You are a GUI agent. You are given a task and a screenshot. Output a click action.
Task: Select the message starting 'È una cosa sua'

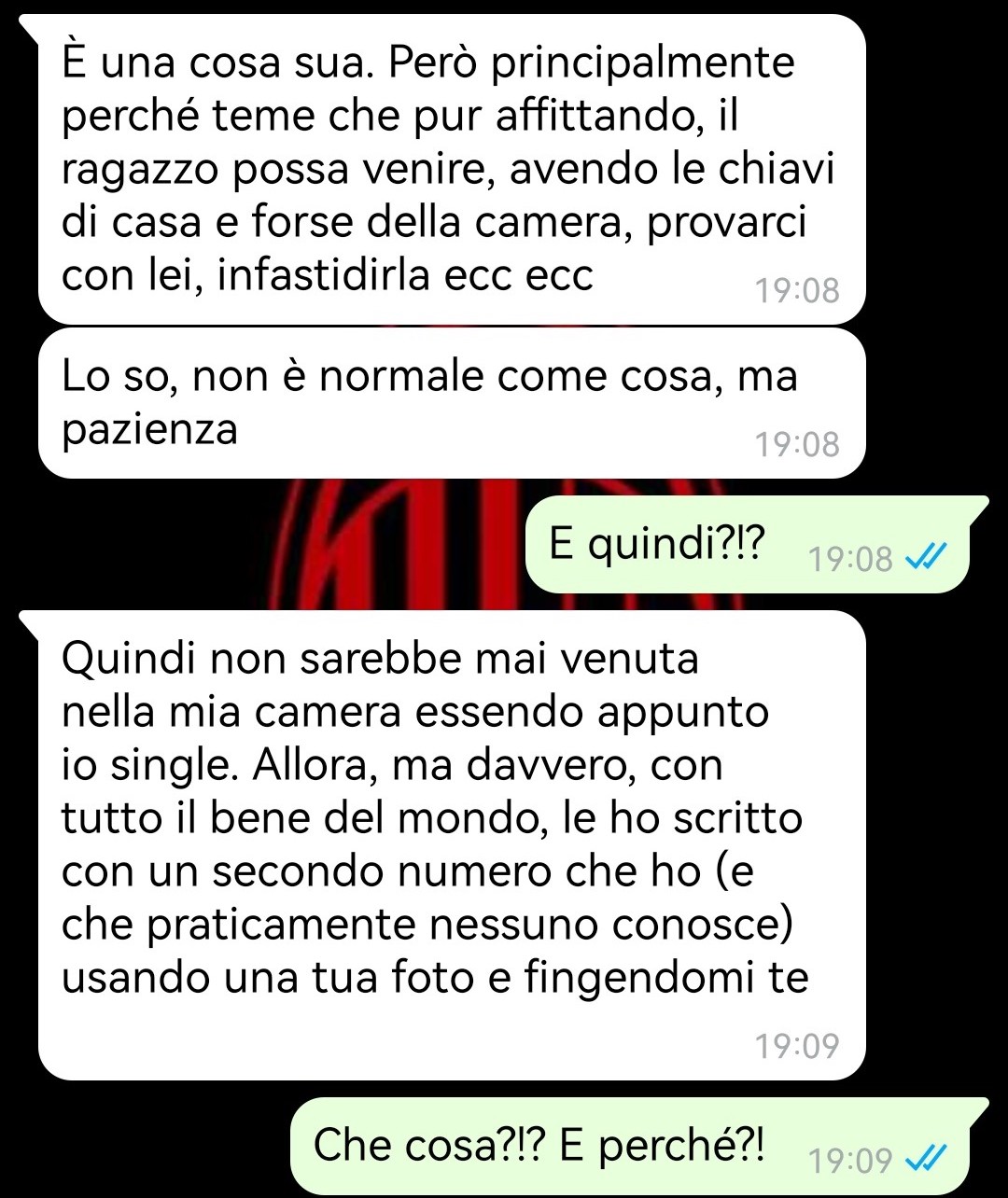pos(452,170)
